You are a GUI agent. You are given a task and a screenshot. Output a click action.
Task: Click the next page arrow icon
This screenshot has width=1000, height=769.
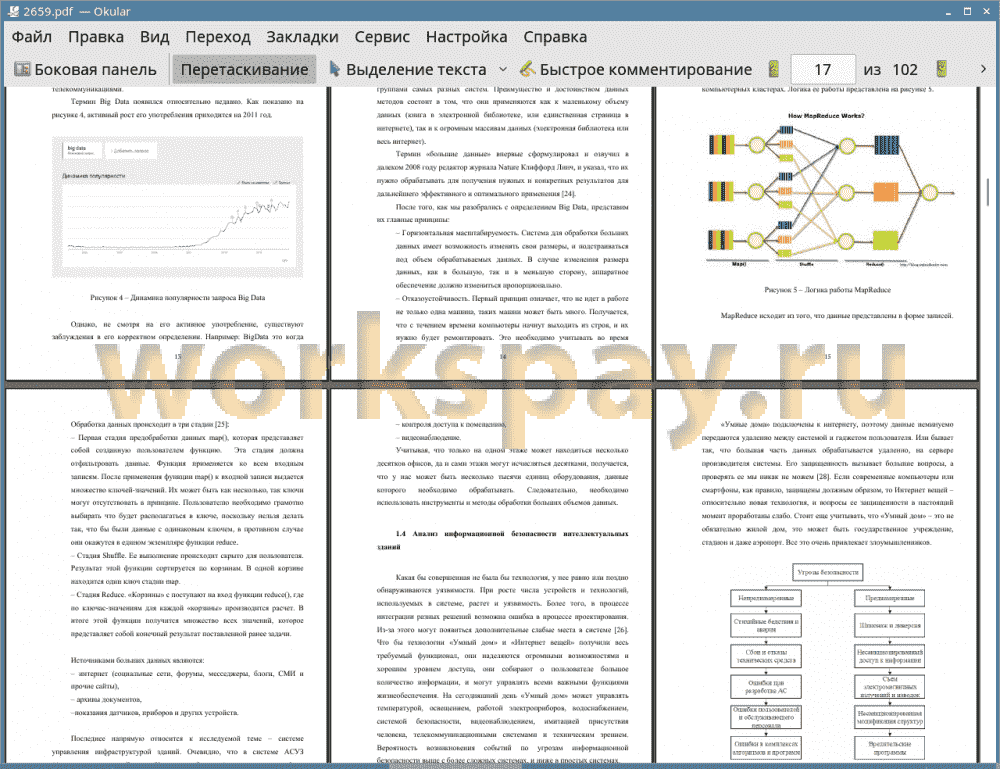[x=941, y=69]
